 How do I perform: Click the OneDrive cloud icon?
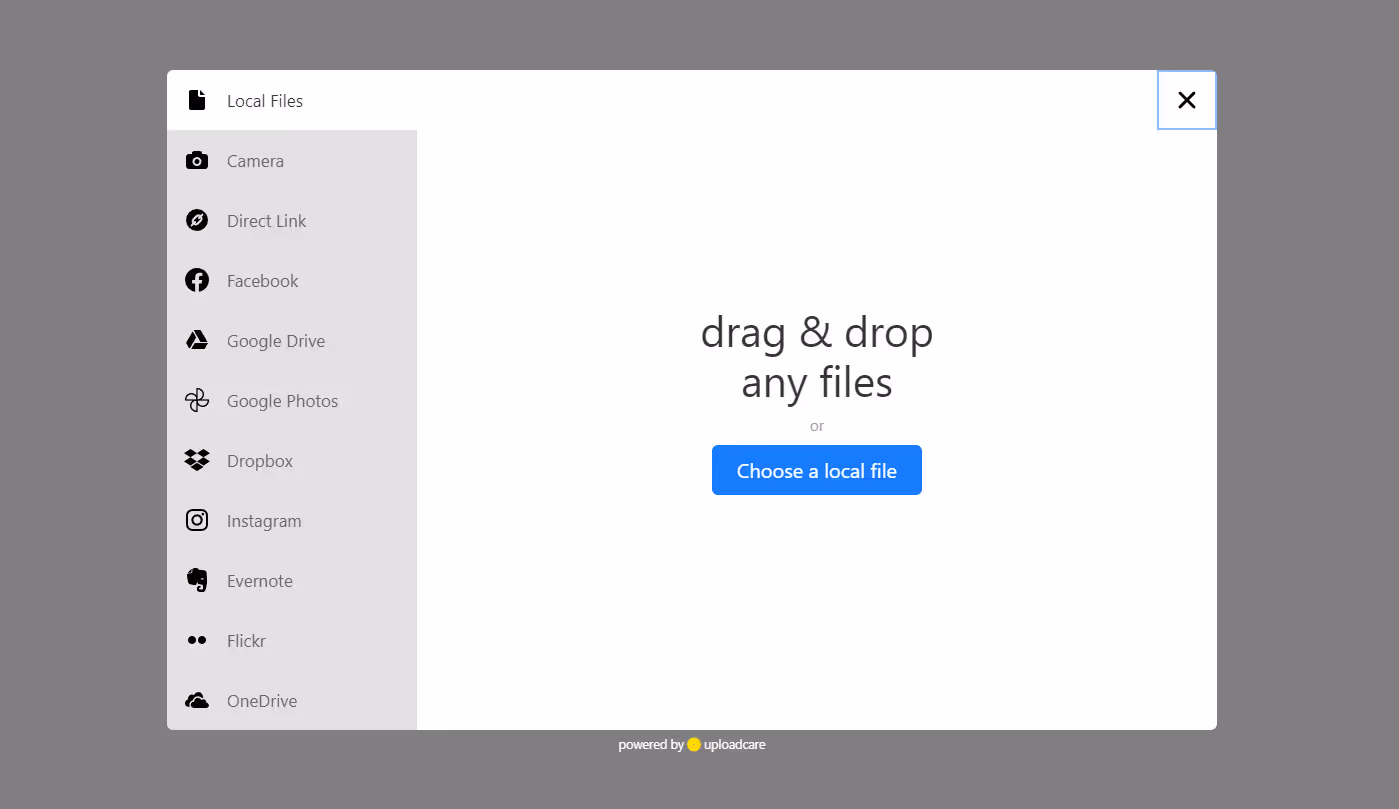point(197,700)
